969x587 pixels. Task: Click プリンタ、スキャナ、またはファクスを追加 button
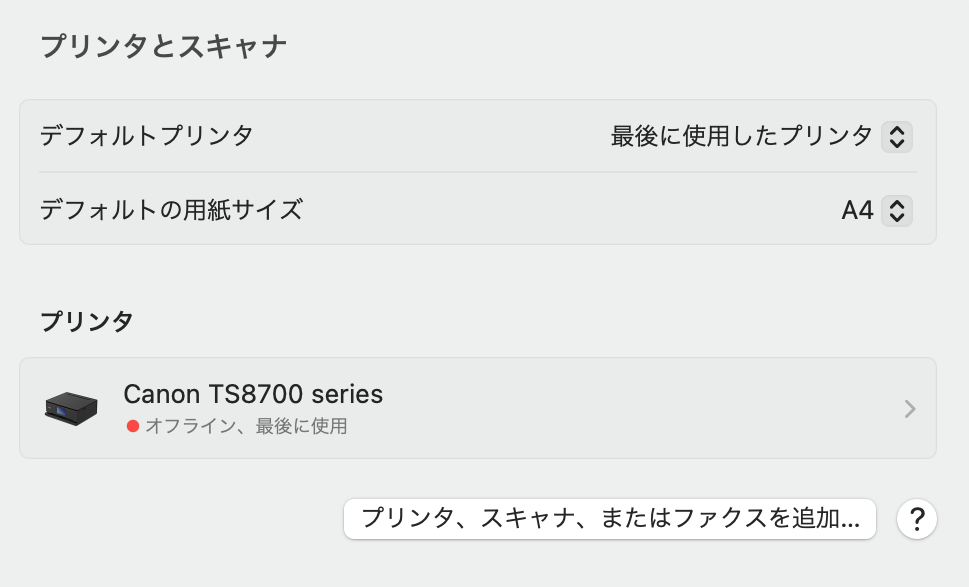point(610,519)
